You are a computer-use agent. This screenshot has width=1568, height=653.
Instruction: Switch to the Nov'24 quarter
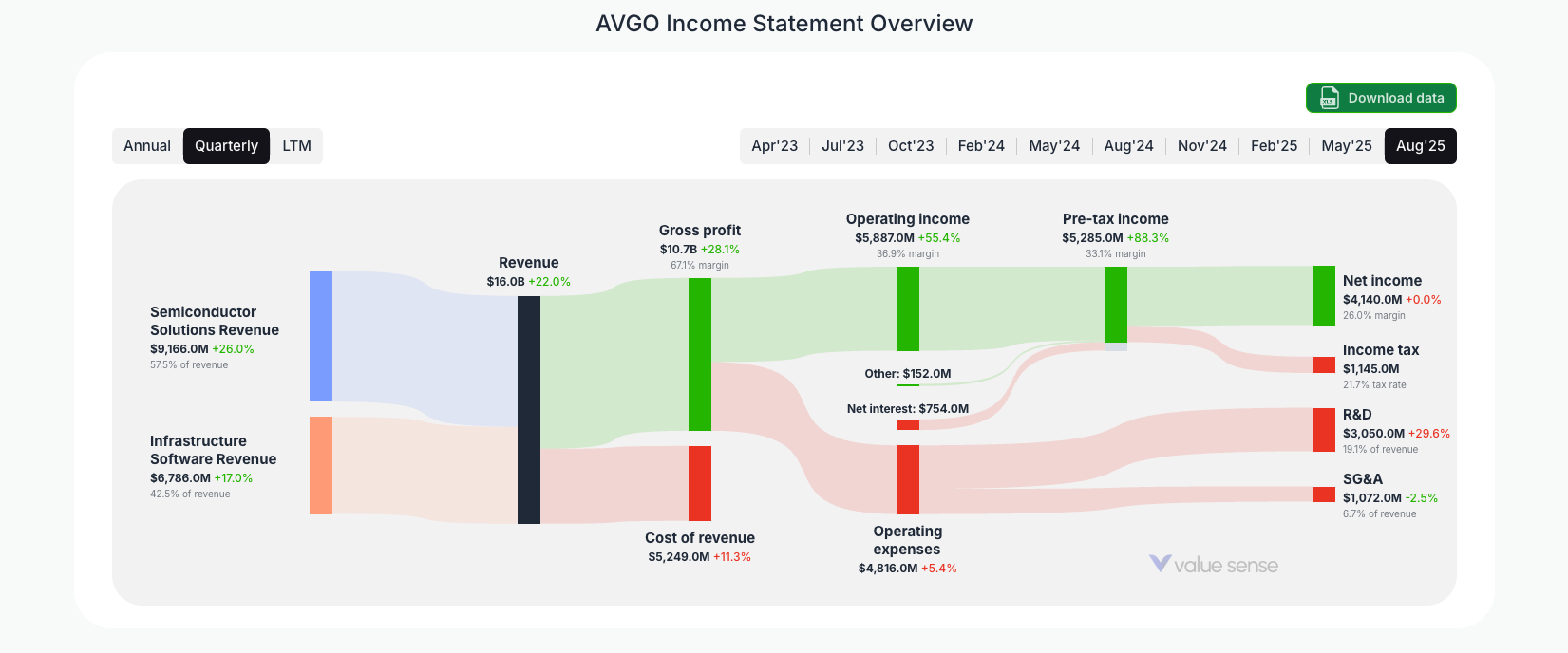(x=1200, y=145)
